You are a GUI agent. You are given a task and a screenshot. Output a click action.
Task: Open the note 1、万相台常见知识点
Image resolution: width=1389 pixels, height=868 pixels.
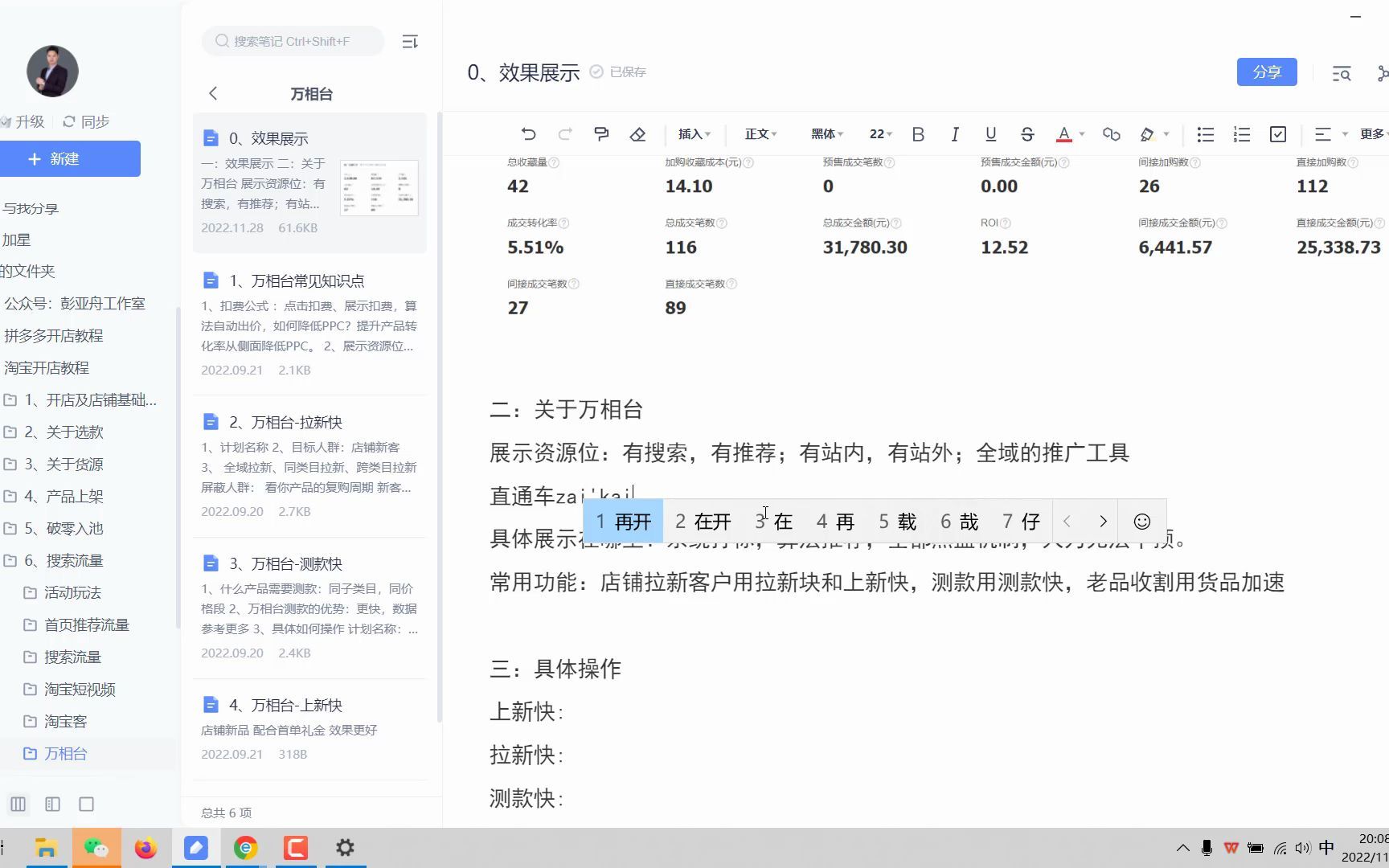coord(309,325)
